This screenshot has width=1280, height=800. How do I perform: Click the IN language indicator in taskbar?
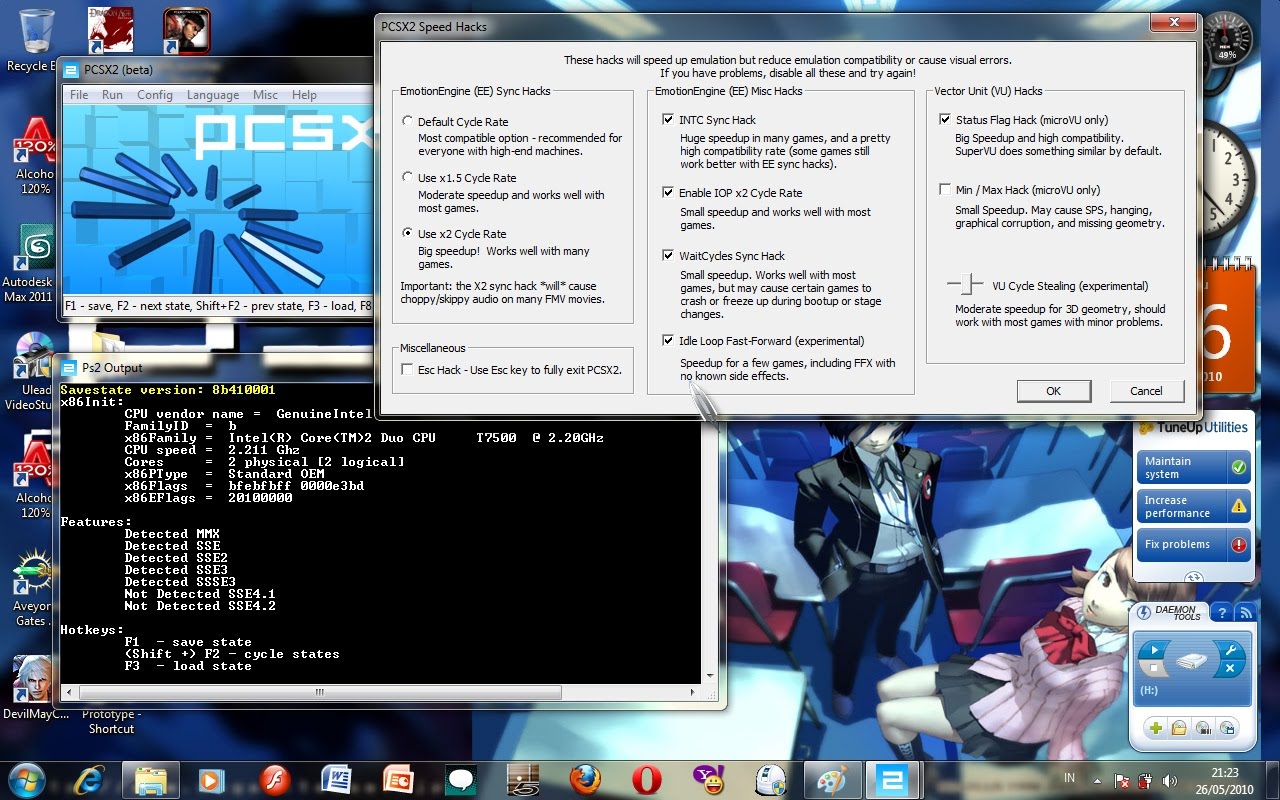(1070, 778)
